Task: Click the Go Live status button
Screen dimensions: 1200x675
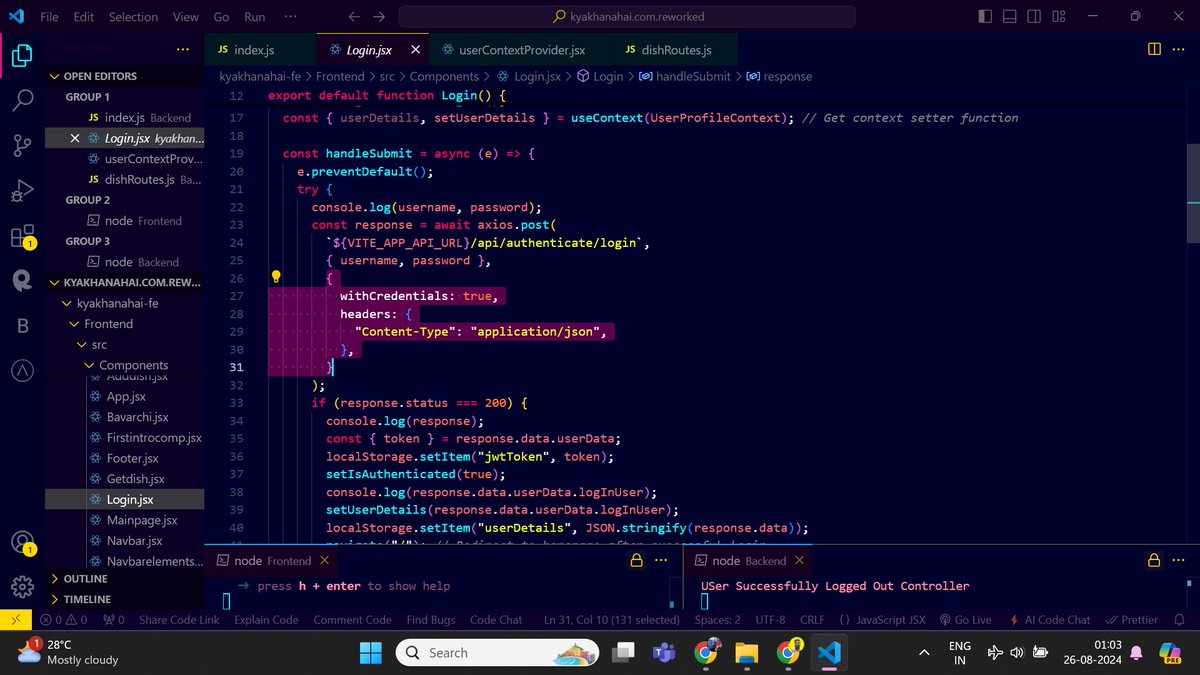Action: coord(966,620)
